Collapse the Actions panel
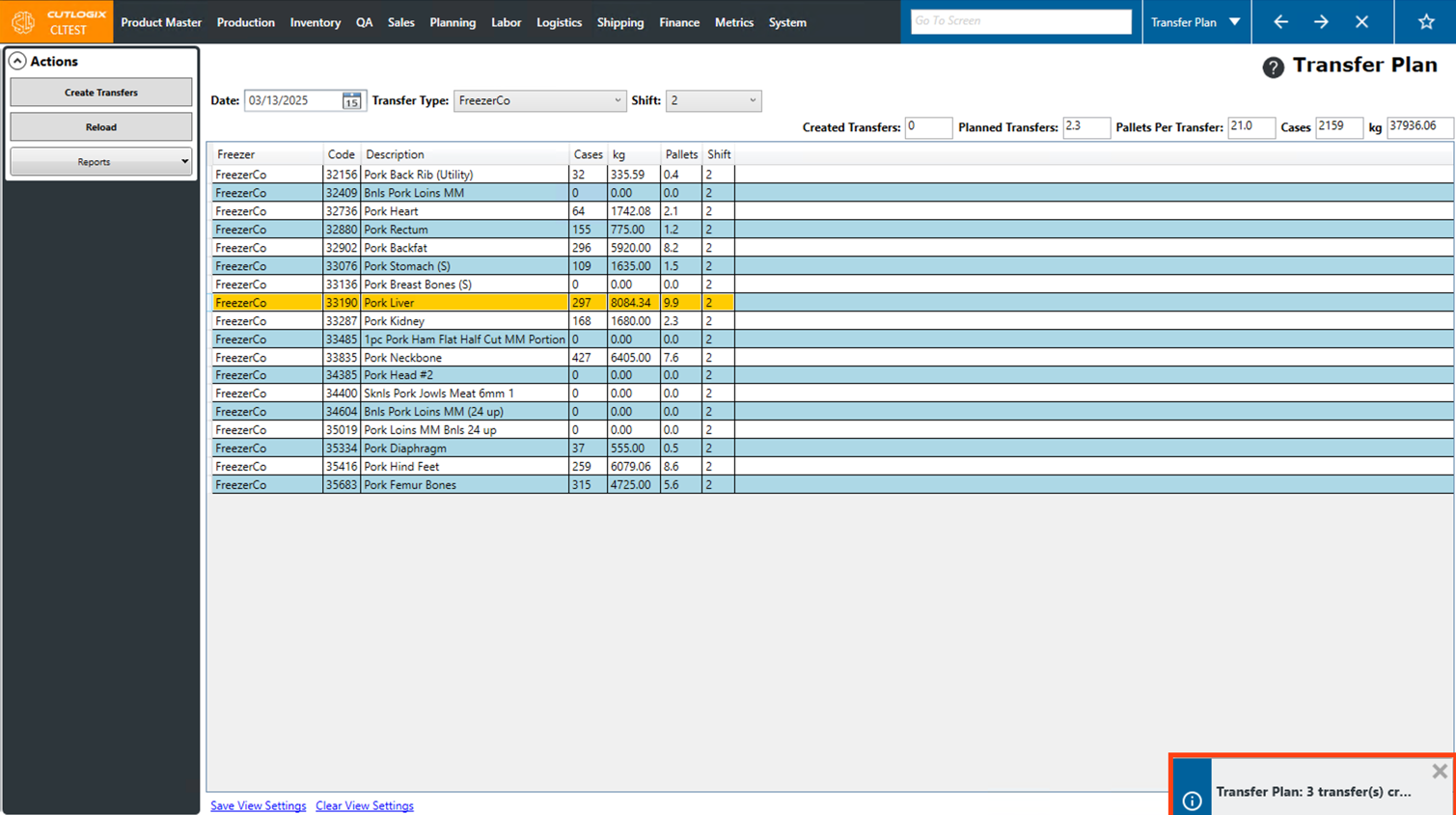The image size is (1456, 815). pos(17,62)
